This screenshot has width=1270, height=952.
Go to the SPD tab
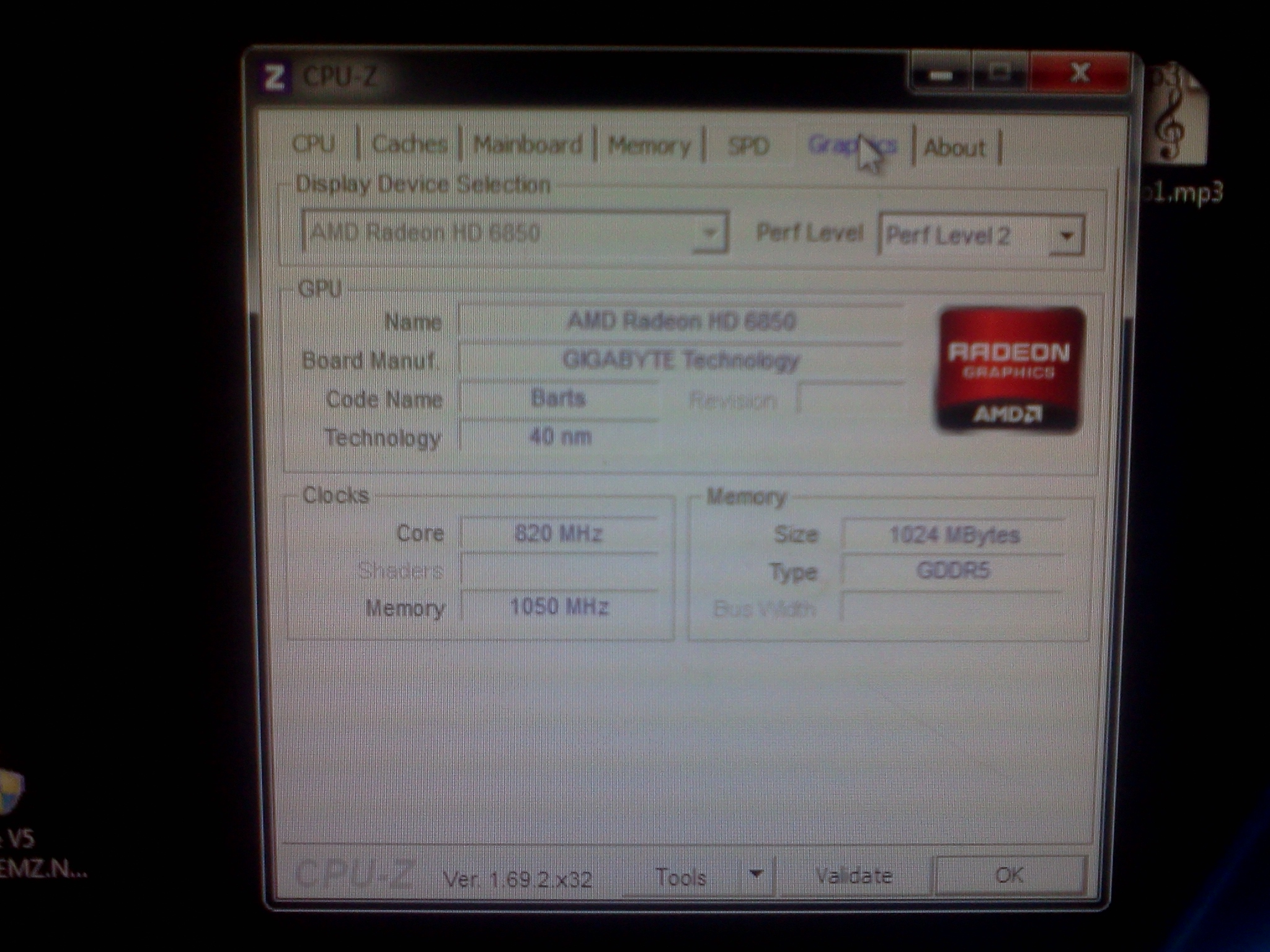tap(748, 146)
